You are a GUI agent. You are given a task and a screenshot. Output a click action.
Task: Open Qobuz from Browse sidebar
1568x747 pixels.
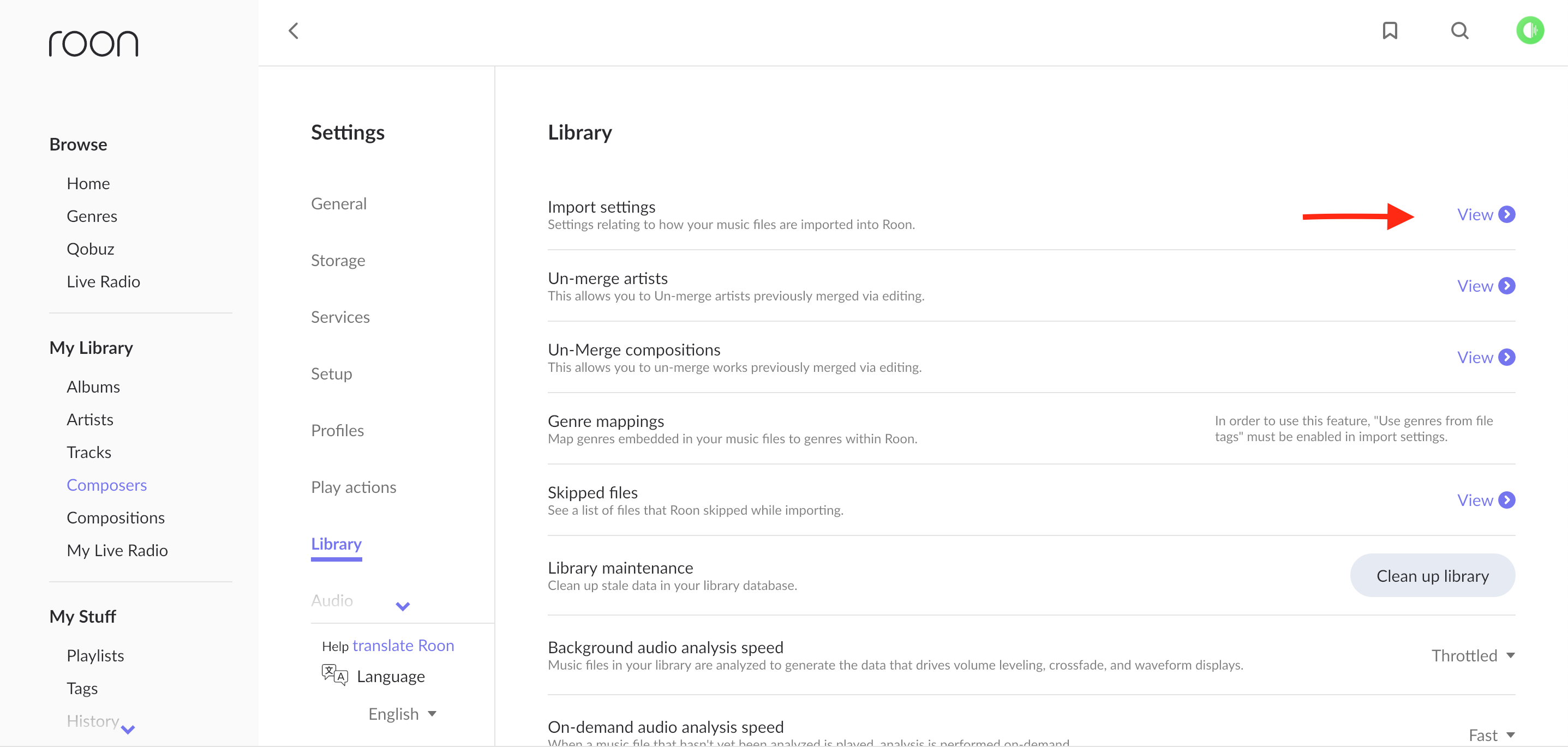click(x=90, y=249)
